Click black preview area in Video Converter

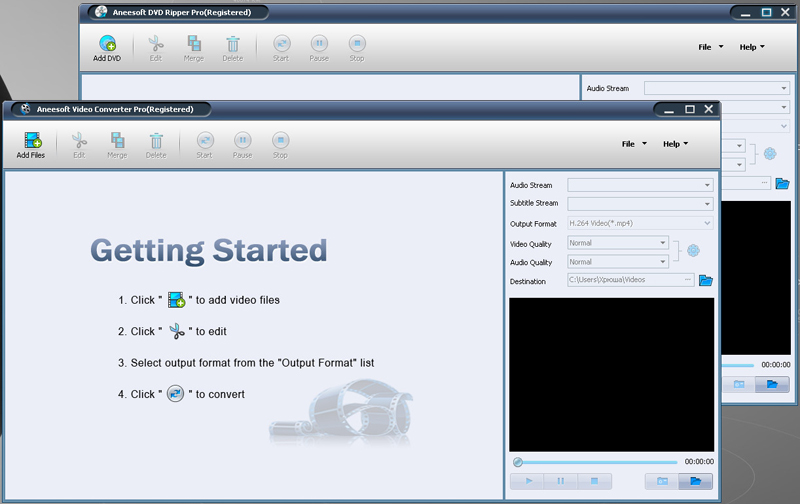point(611,374)
